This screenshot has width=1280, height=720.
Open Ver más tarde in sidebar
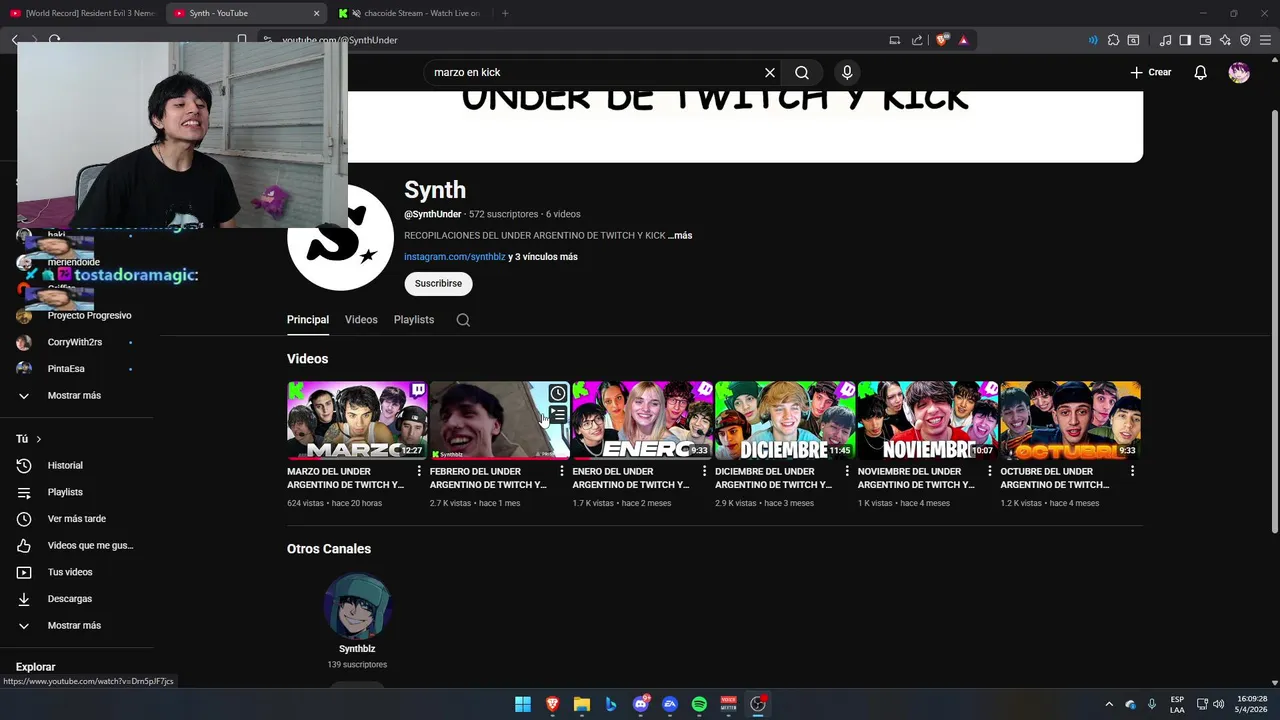(77, 519)
